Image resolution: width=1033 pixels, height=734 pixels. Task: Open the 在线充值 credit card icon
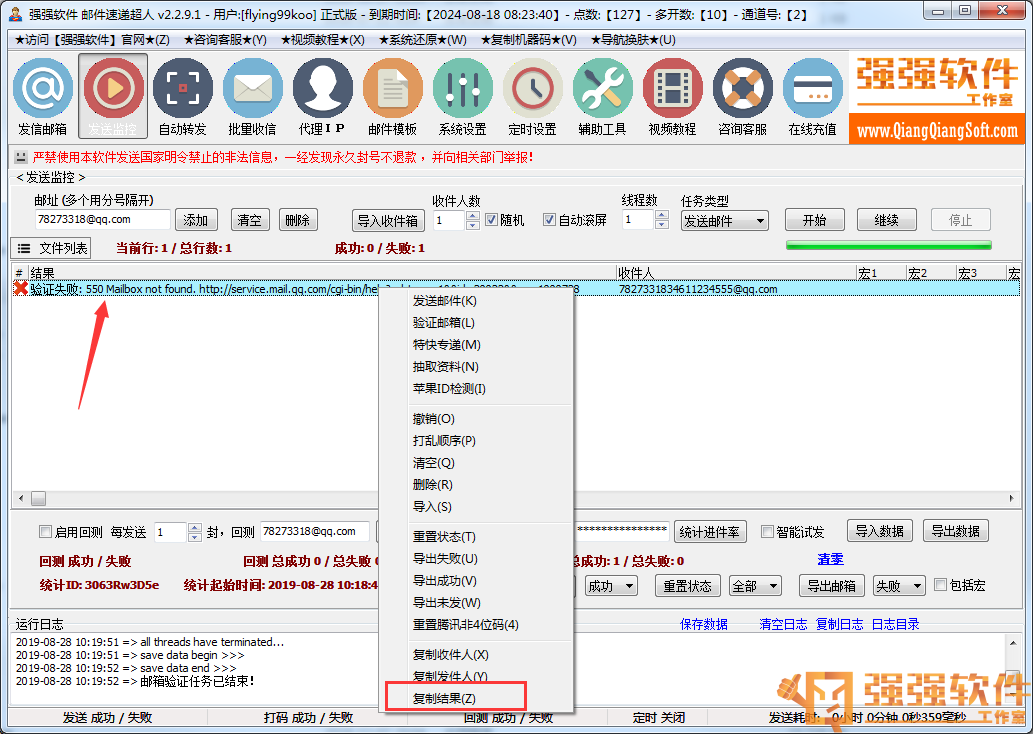click(x=812, y=96)
